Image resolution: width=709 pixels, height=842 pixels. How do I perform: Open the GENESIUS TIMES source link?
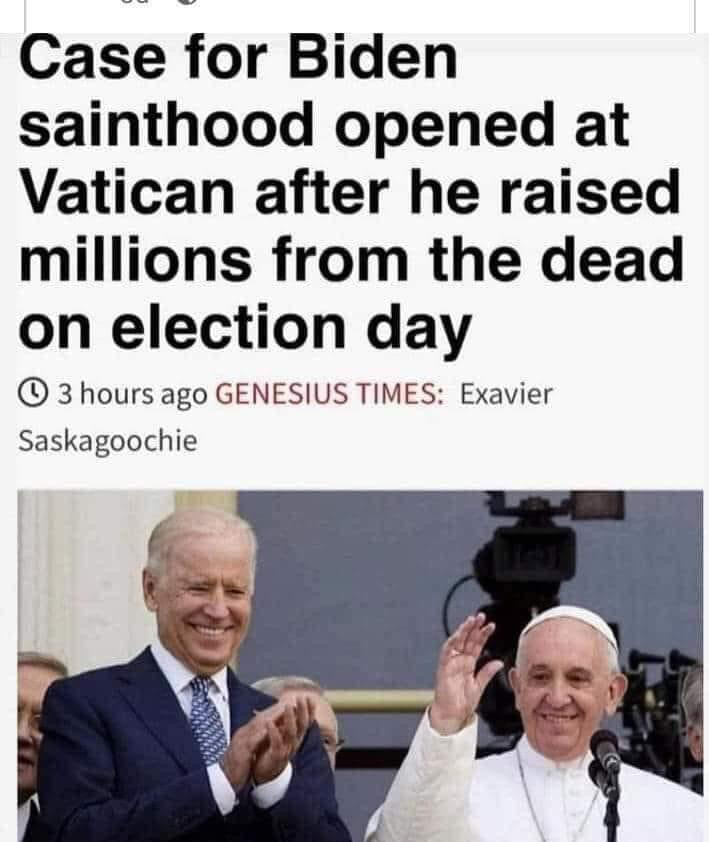pos(330,394)
